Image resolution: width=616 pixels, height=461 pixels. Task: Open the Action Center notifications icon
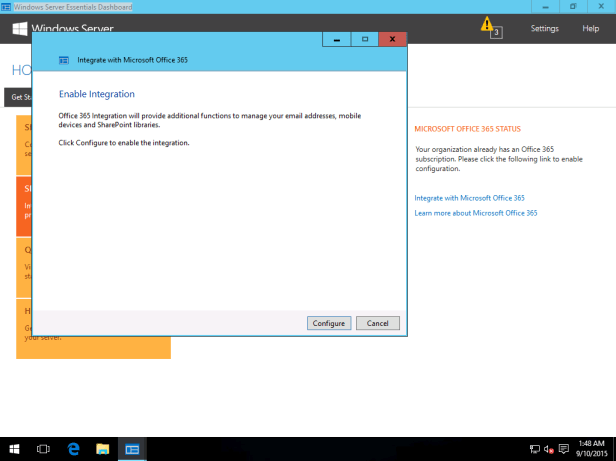[564, 449]
